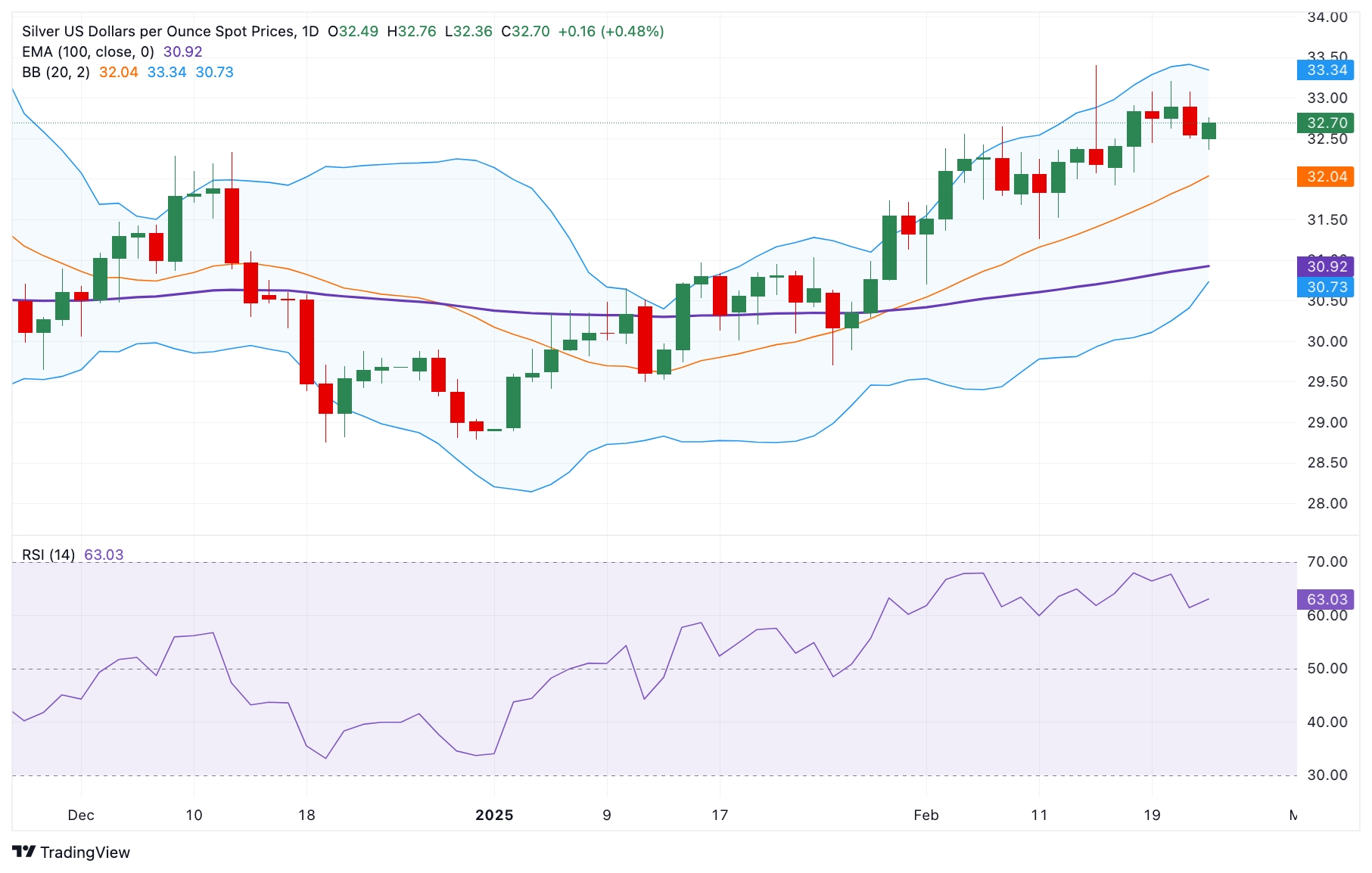
Task: Click the purple 30.92 EMA axis tag
Action: [x=1327, y=266]
